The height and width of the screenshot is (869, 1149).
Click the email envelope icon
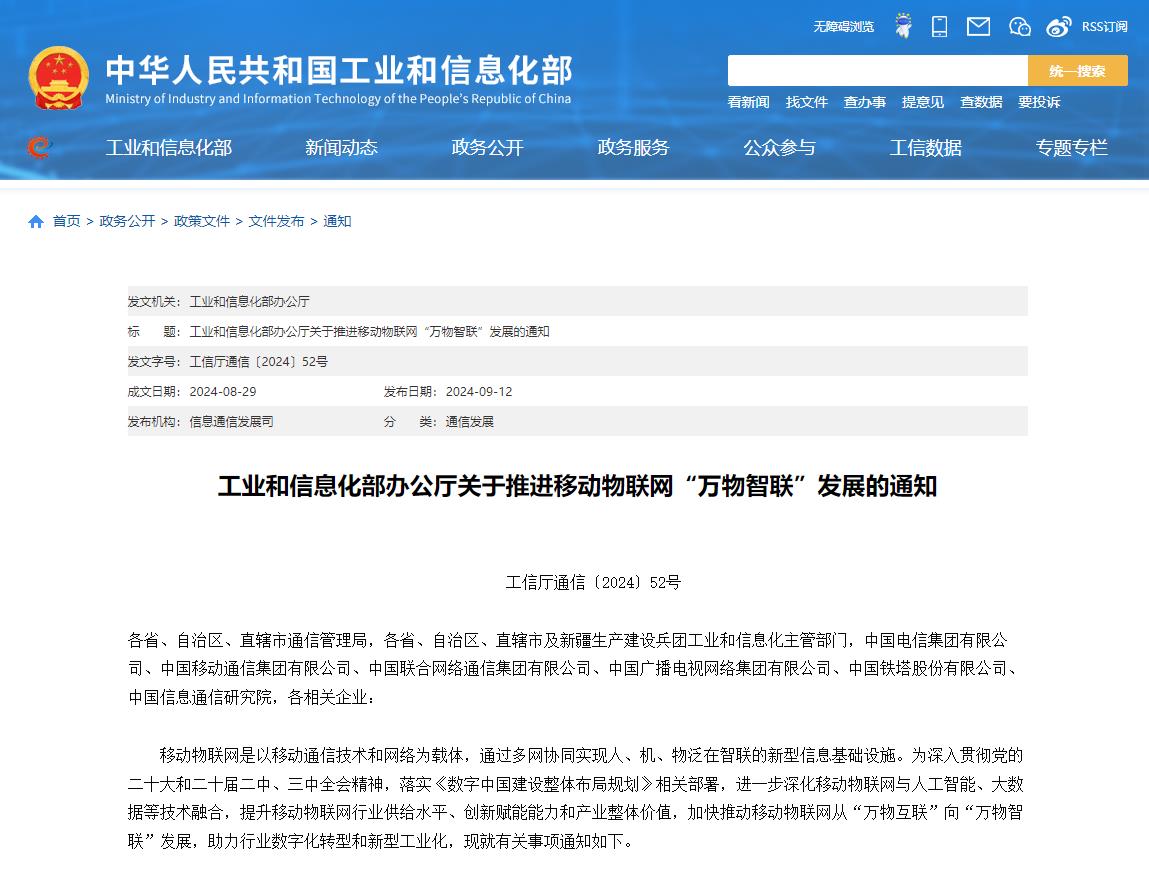click(x=978, y=27)
